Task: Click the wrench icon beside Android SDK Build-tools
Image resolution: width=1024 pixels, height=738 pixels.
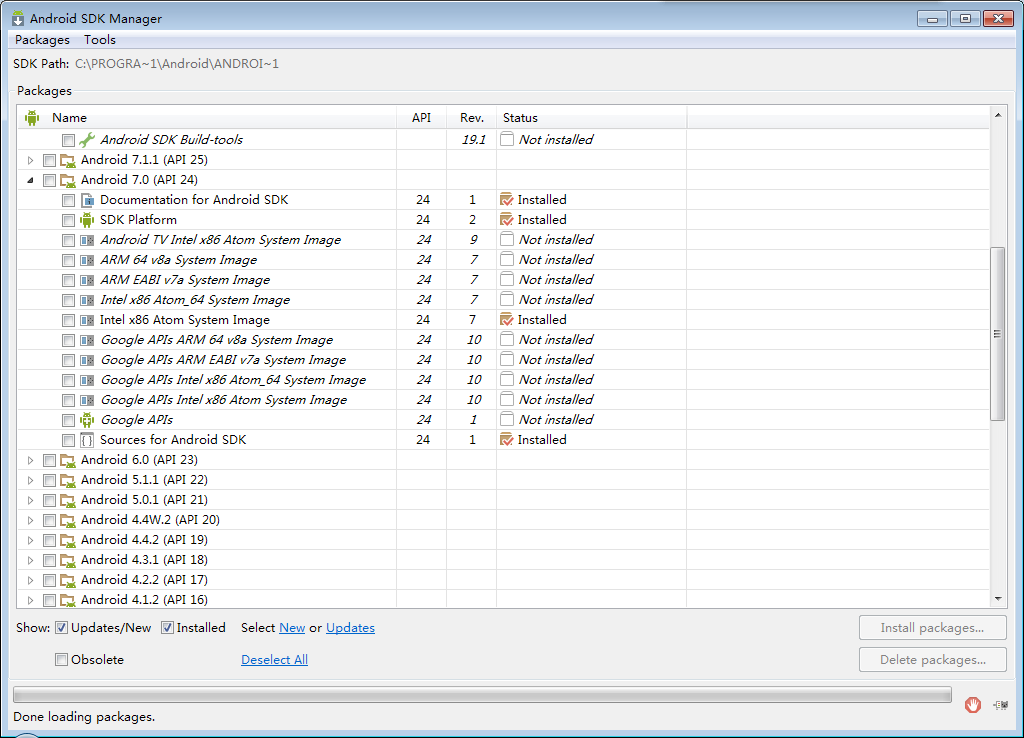Action: [x=87, y=140]
